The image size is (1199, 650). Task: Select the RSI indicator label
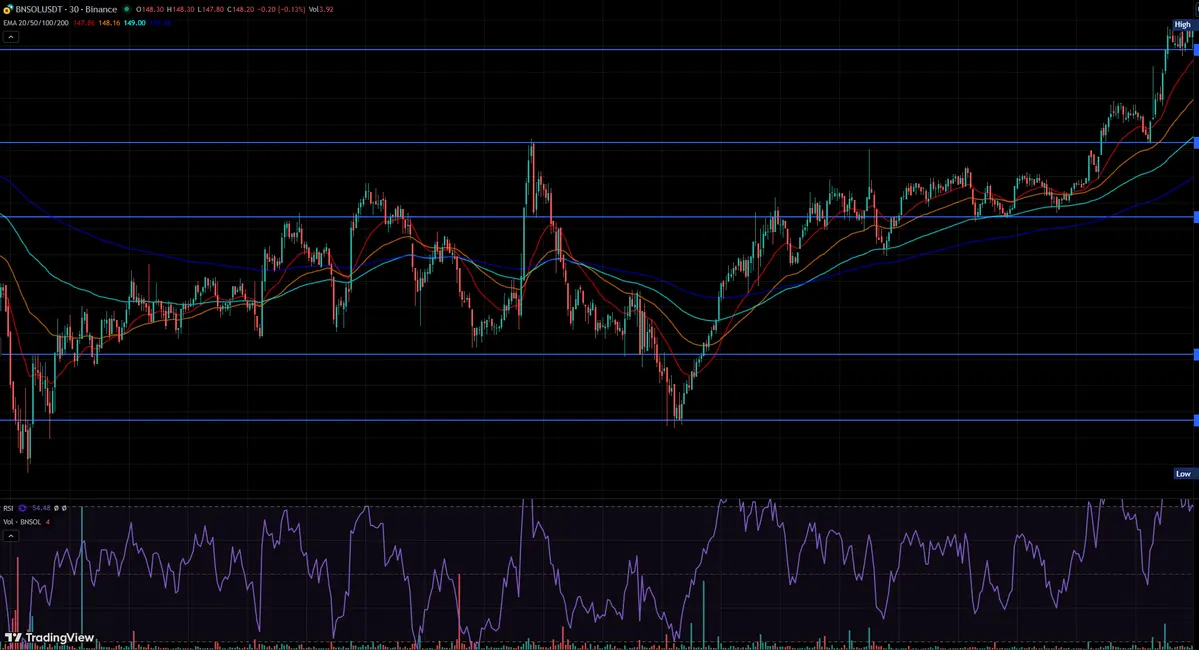pyautogui.click(x=8, y=508)
